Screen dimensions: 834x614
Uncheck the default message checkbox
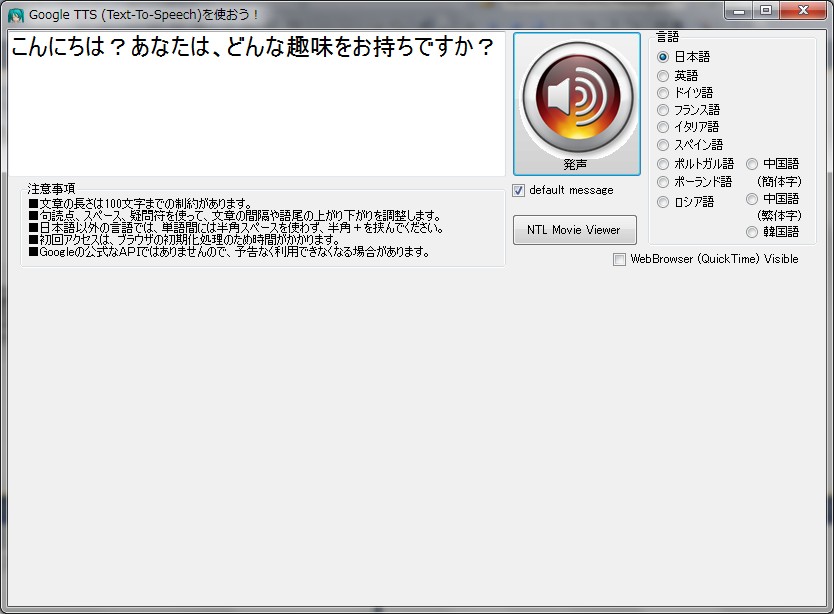click(519, 190)
